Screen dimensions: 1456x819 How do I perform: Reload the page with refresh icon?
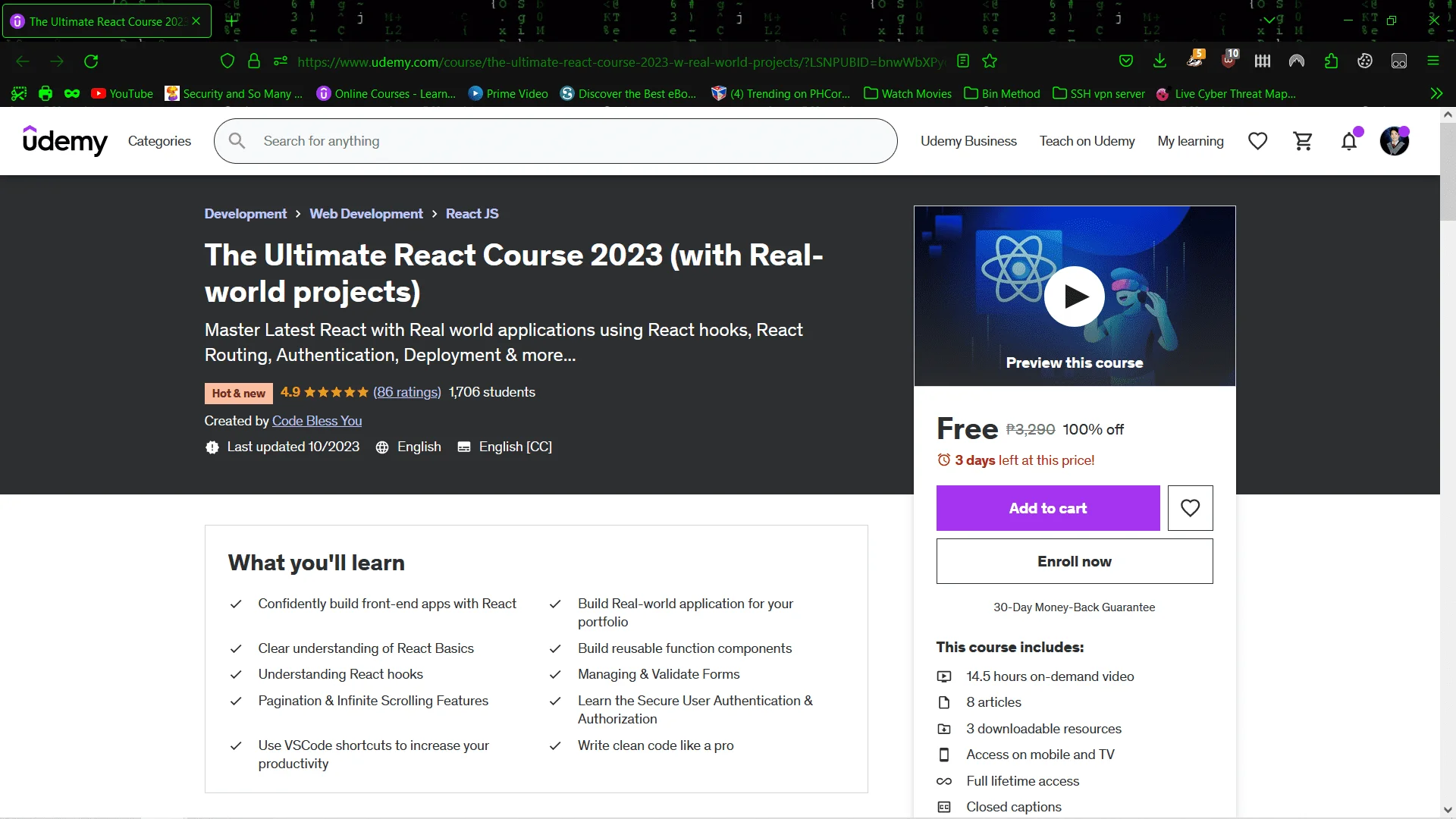pos(91,61)
